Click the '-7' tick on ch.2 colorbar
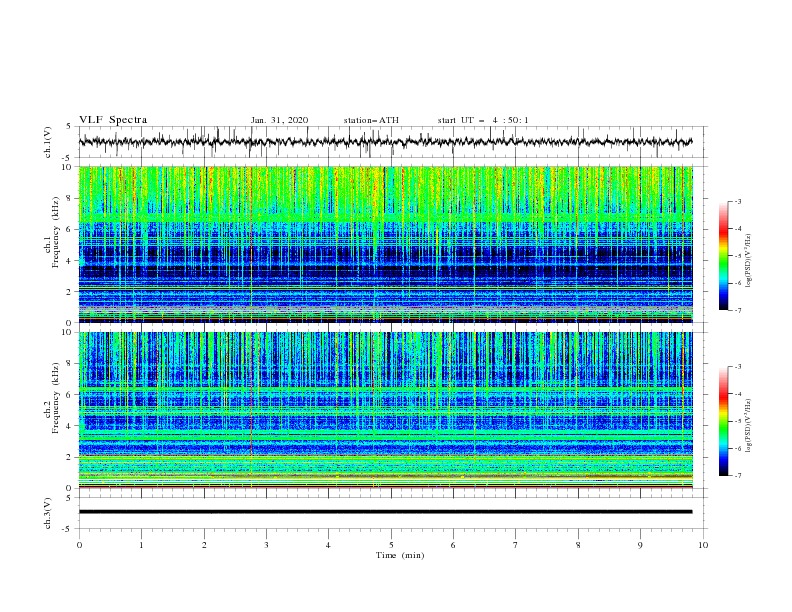The image size is (792, 612). [x=737, y=475]
